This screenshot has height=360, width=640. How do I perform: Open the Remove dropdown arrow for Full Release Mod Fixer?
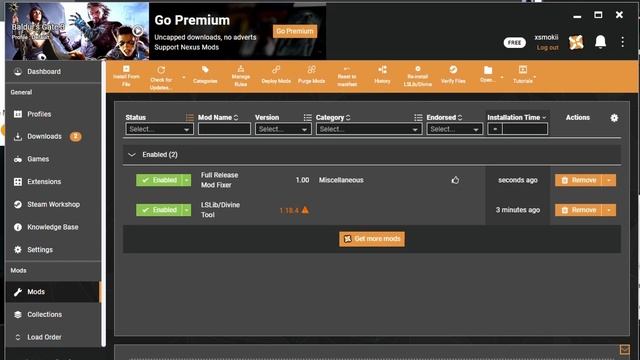609,180
